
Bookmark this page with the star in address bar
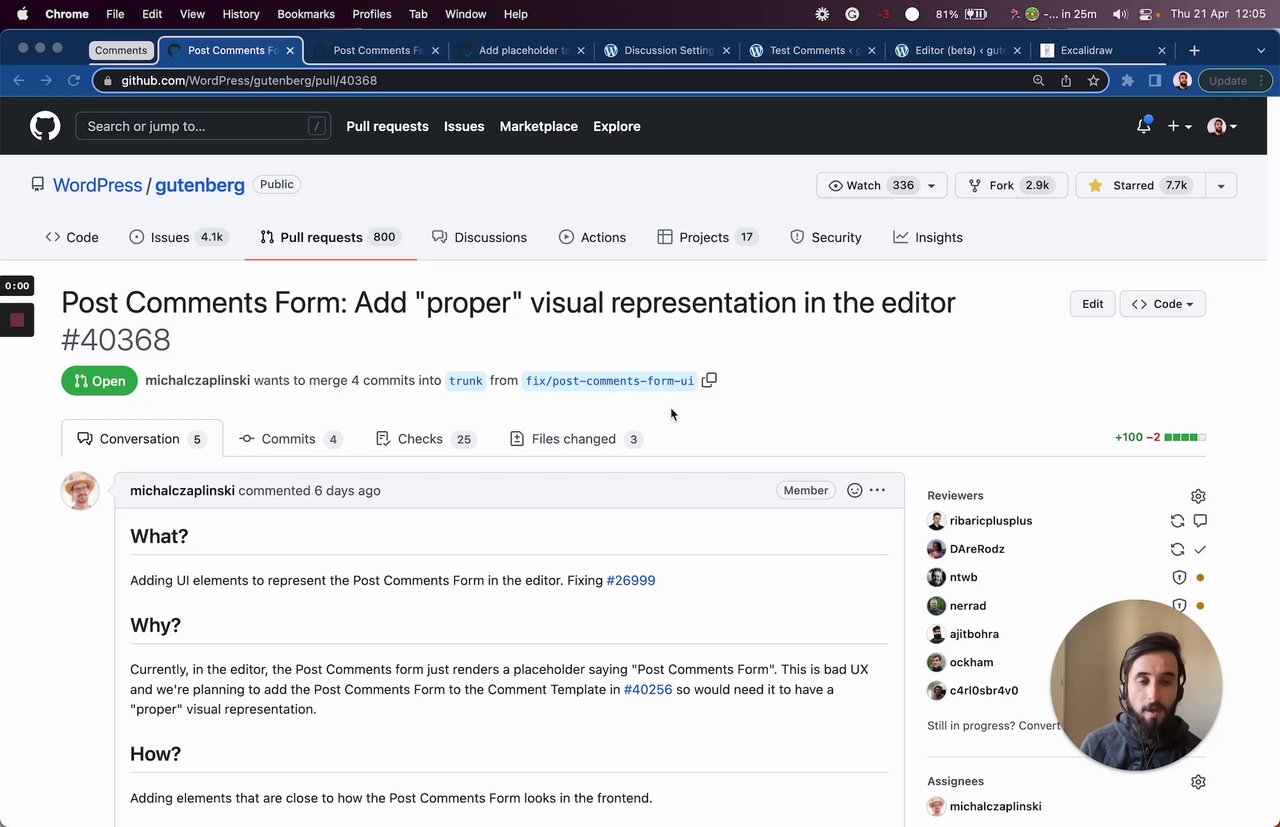click(1093, 80)
